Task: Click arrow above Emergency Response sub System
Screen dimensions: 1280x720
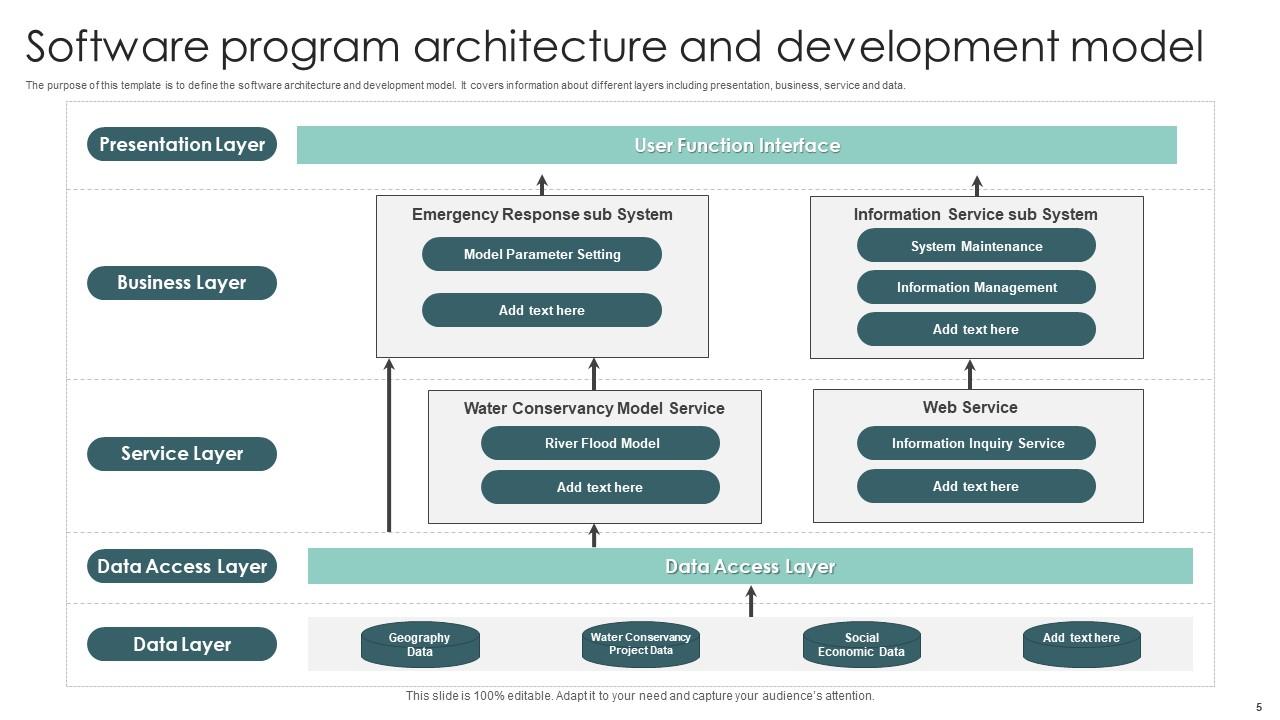Action: coord(542,185)
